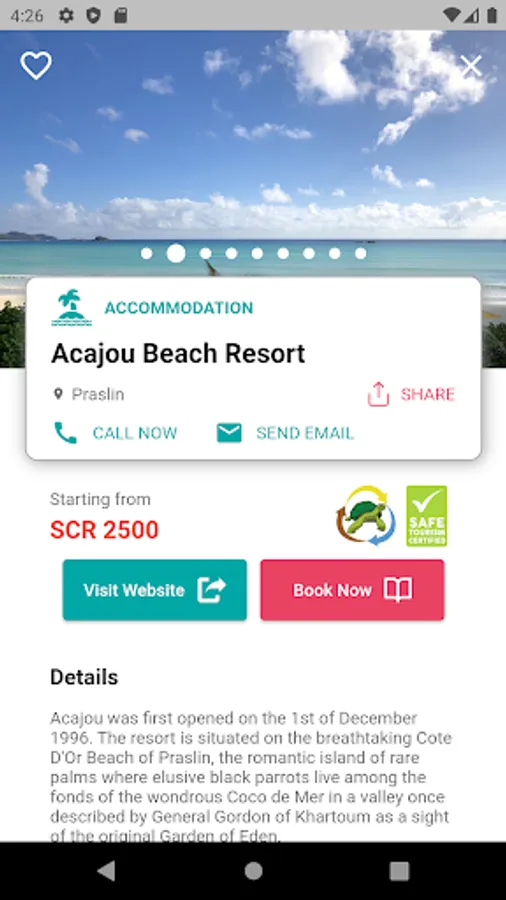Tap the Book Now button

pos(352,590)
